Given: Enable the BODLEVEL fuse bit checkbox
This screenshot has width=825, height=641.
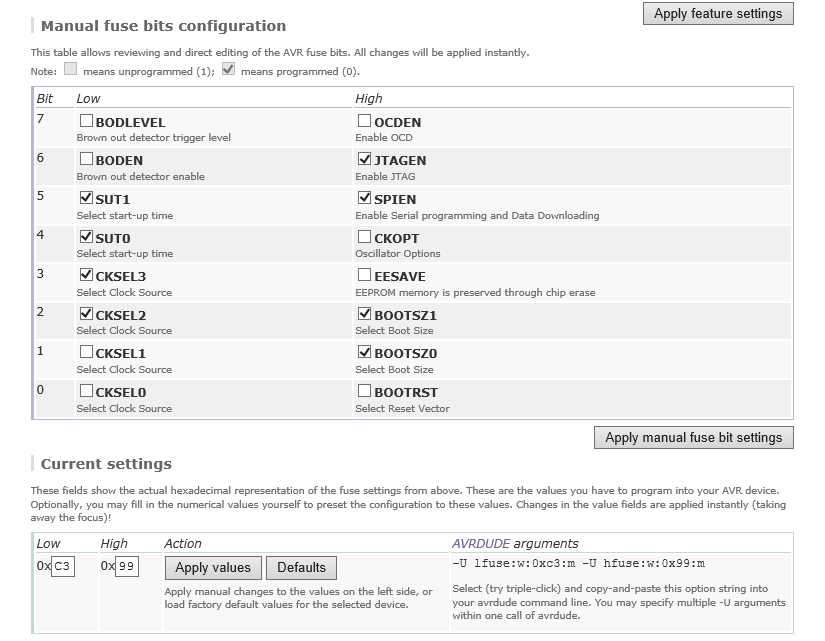Looking at the screenshot, I should 86,121.
